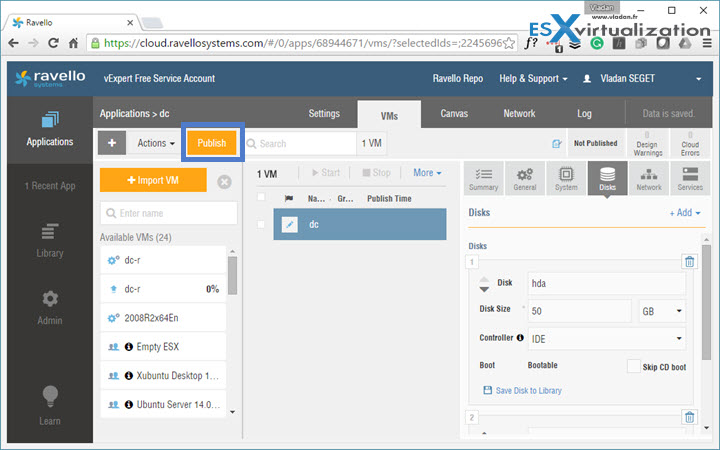Switch to the Canvas tab

click(x=454, y=113)
